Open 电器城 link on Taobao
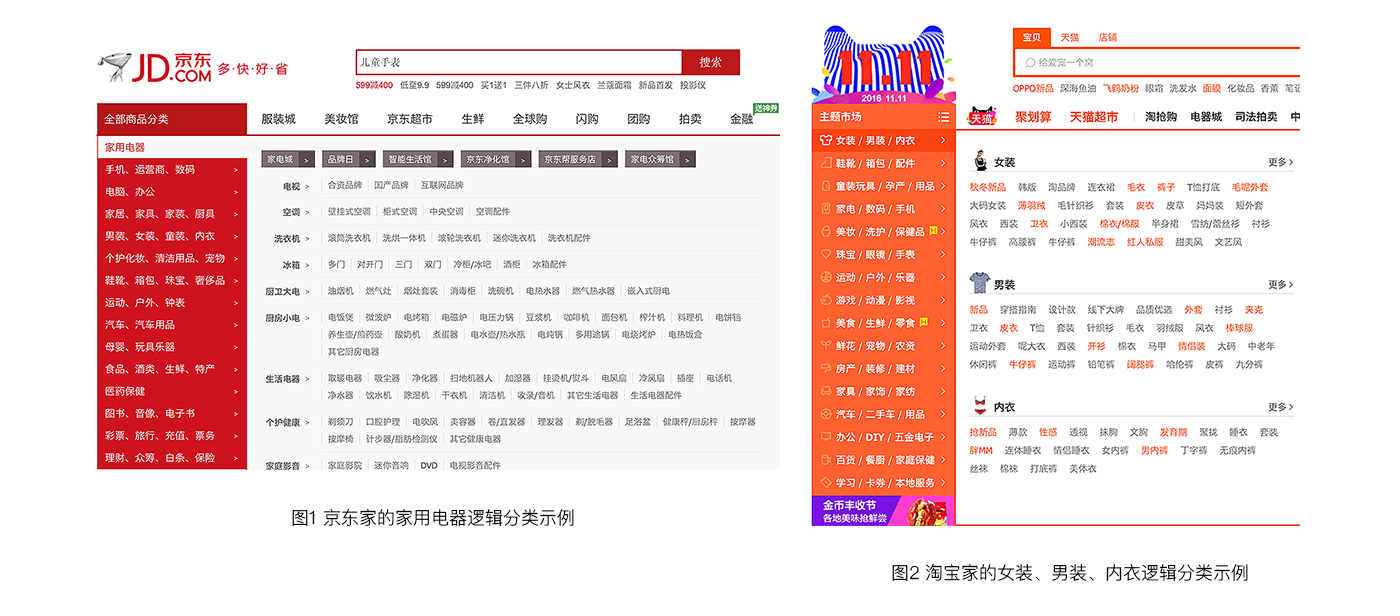1400x616 pixels. coord(1206,117)
